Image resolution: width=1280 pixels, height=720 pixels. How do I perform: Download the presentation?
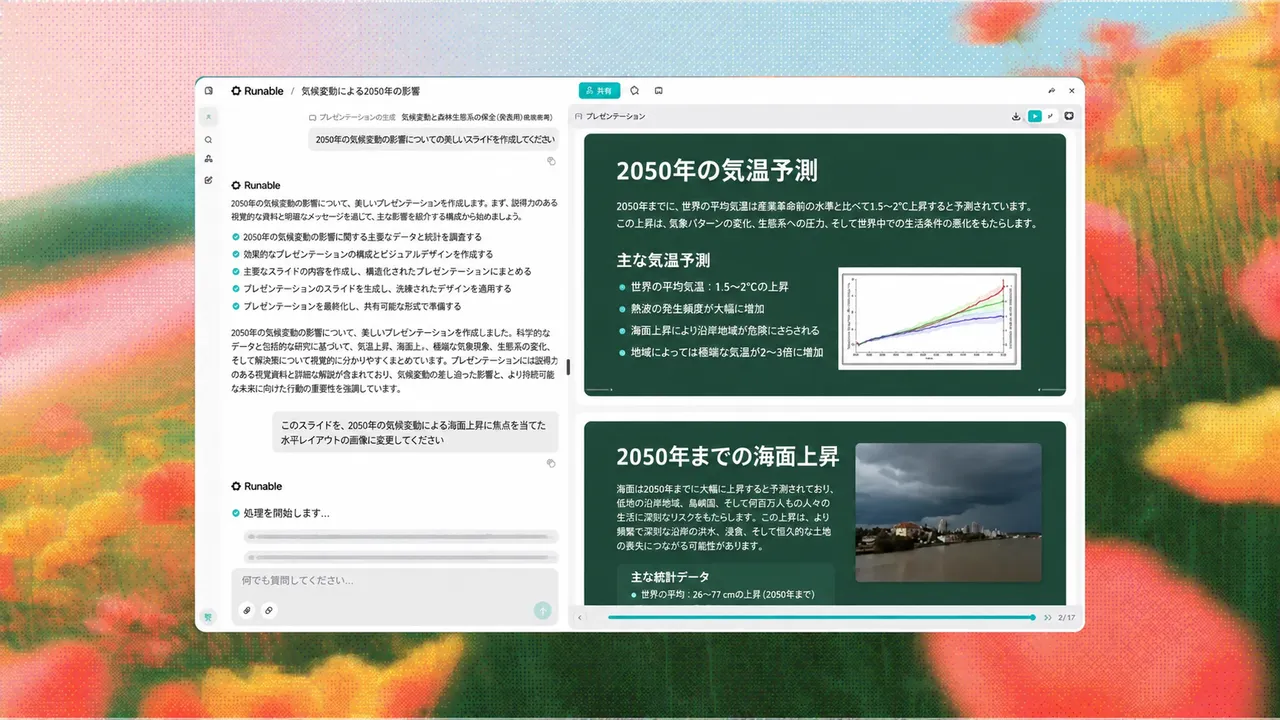pyautogui.click(x=1016, y=116)
